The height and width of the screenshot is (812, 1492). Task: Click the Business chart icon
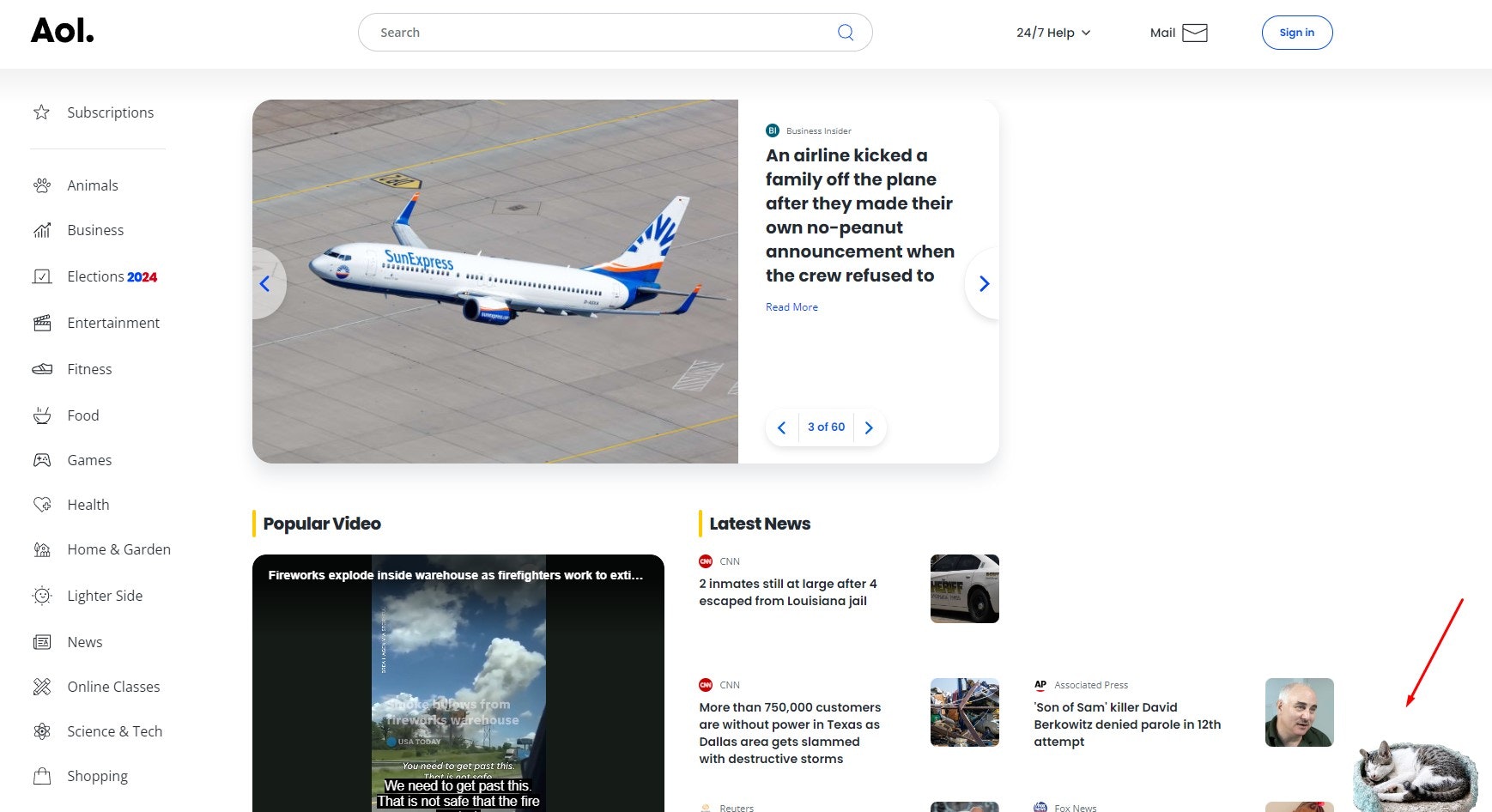41,230
